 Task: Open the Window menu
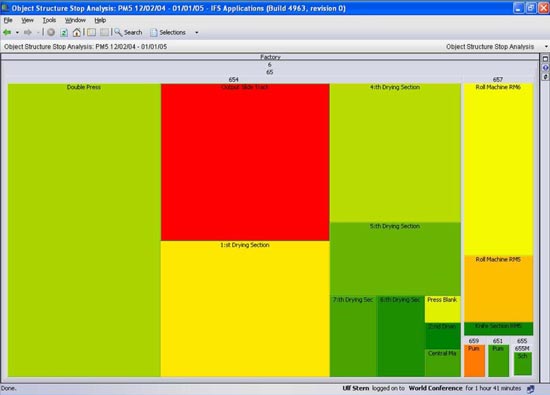pos(75,20)
